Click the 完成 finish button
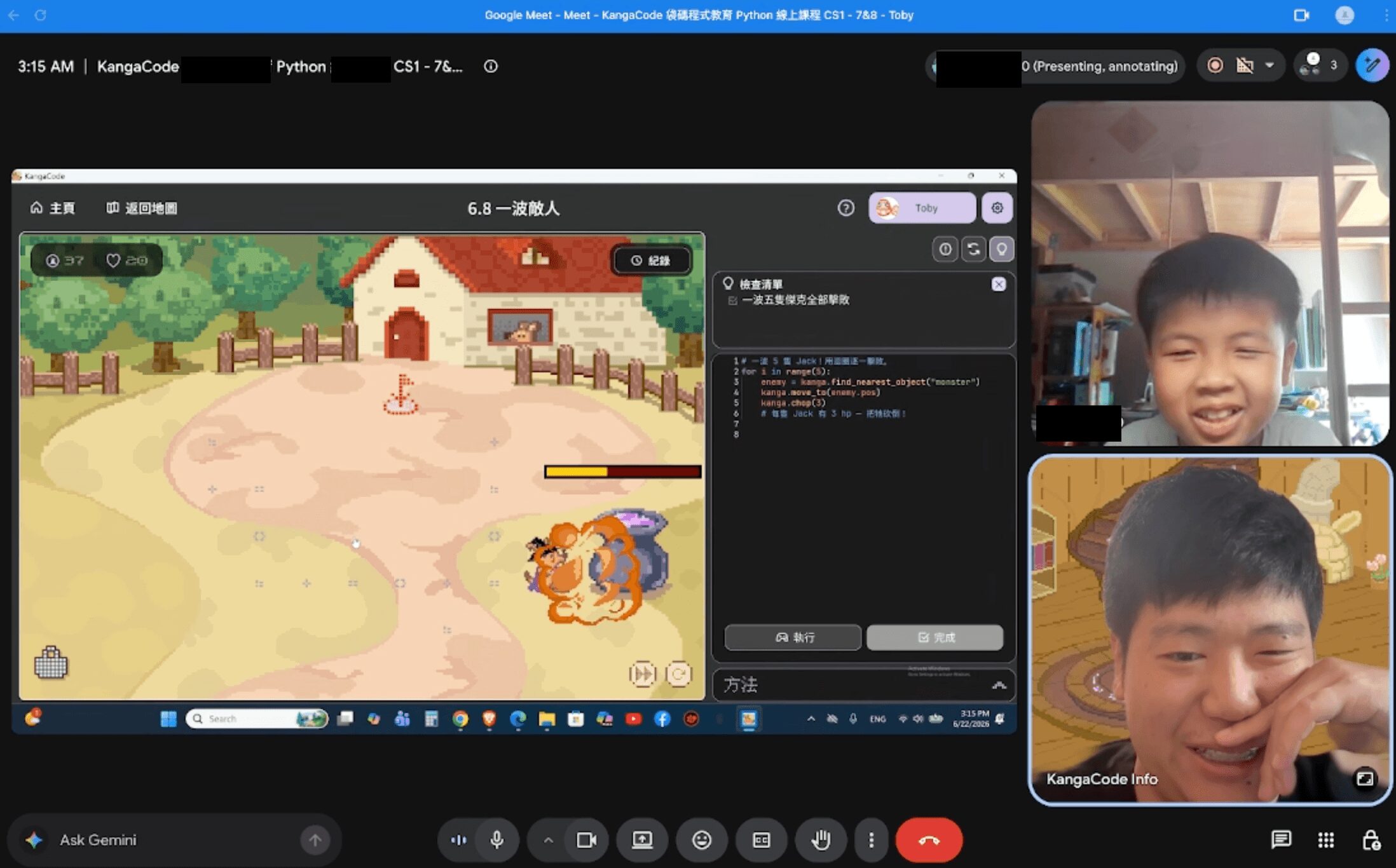Viewport: 1396px width, 868px height. coord(935,637)
